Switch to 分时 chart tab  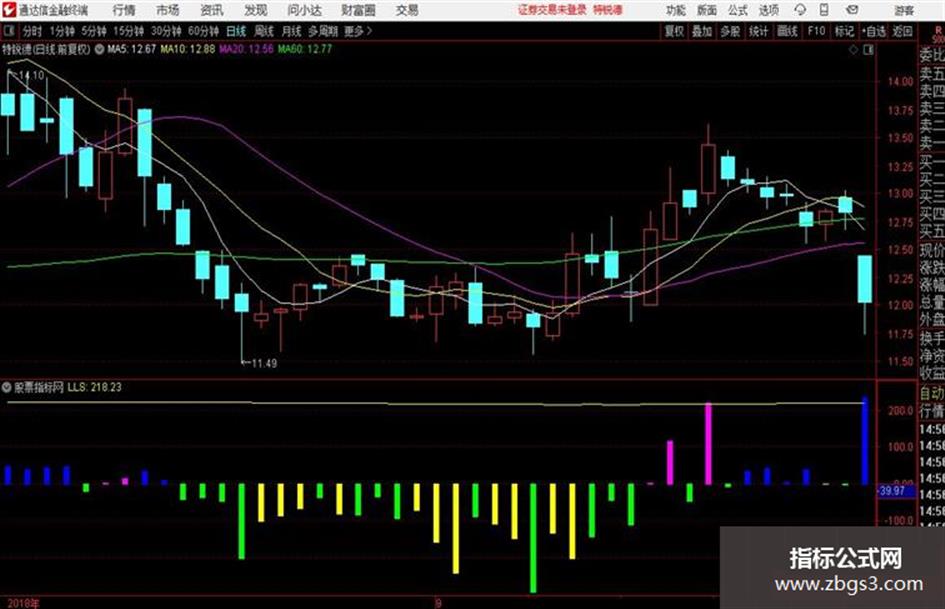(32, 31)
